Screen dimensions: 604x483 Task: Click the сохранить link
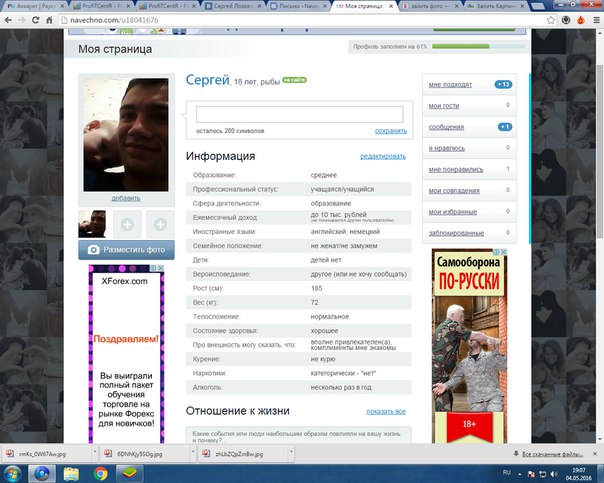(391, 131)
